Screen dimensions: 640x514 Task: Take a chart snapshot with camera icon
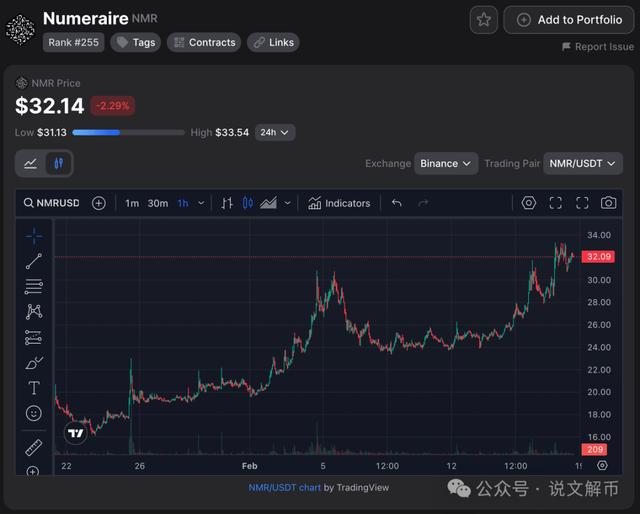click(608, 203)
